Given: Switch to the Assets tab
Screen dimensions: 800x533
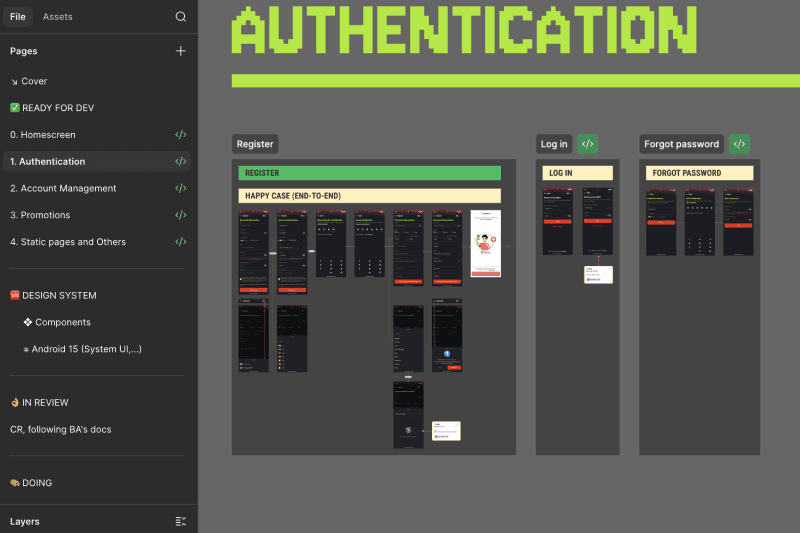Looking at the screenshot, I should pos(58,17).
